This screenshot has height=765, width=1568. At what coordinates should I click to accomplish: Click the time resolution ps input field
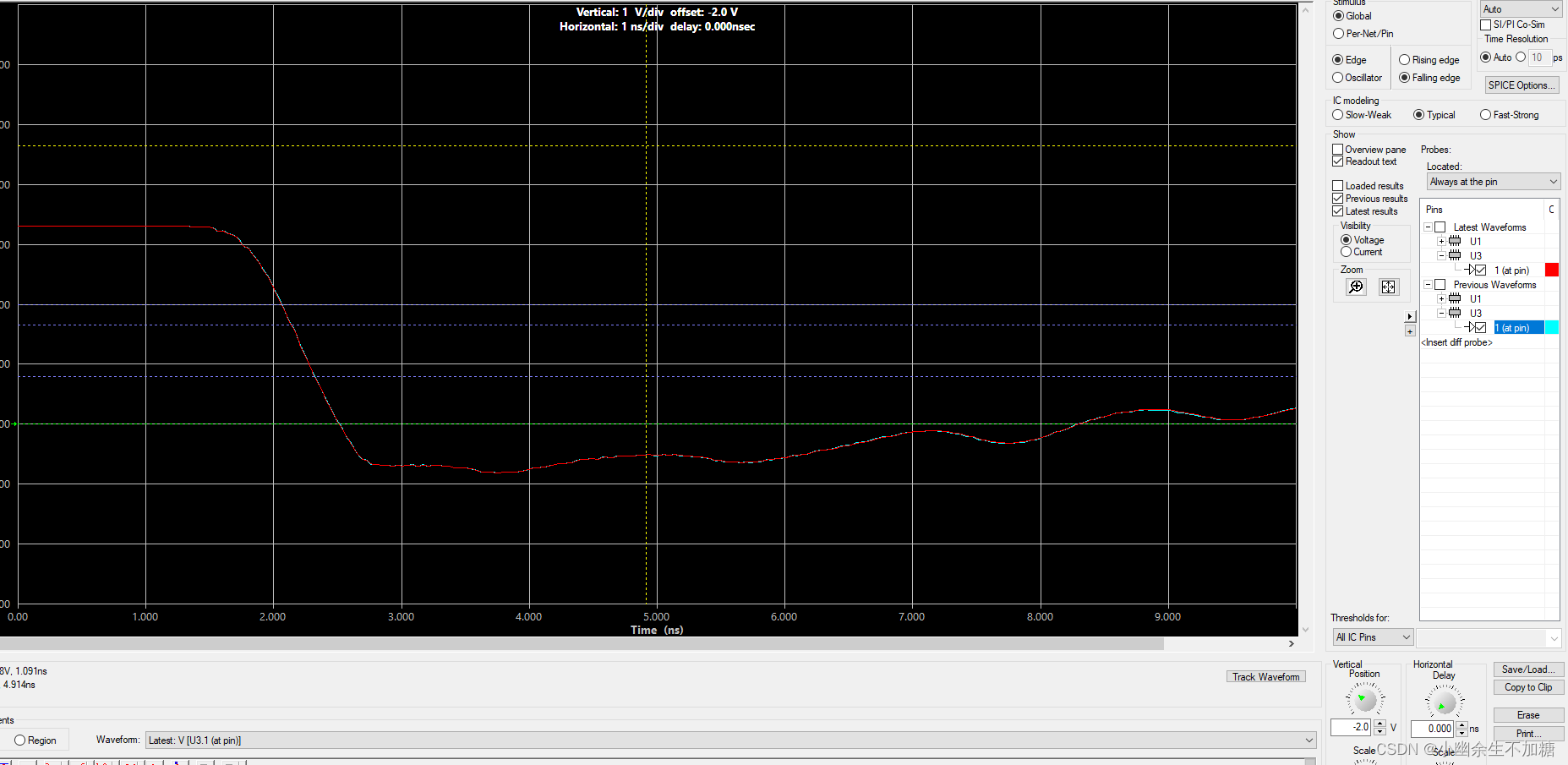tap(1539, 57)
